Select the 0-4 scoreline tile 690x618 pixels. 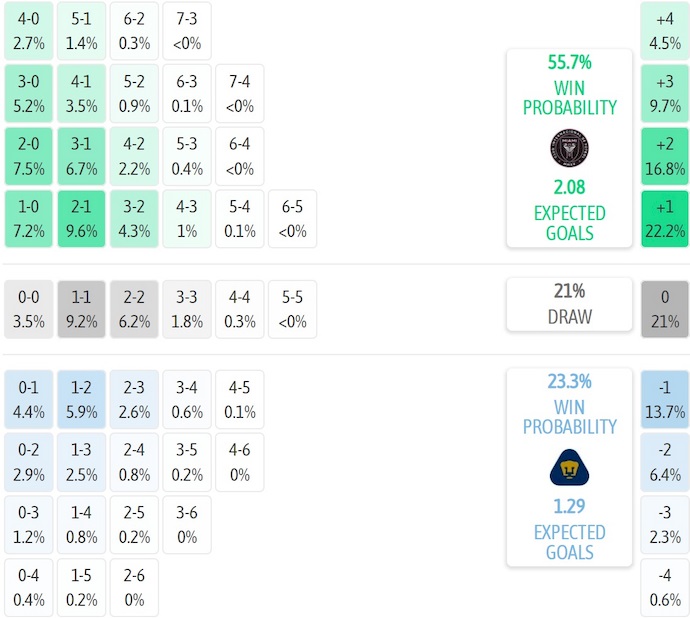pyautogui.click(x=28, y=588)
